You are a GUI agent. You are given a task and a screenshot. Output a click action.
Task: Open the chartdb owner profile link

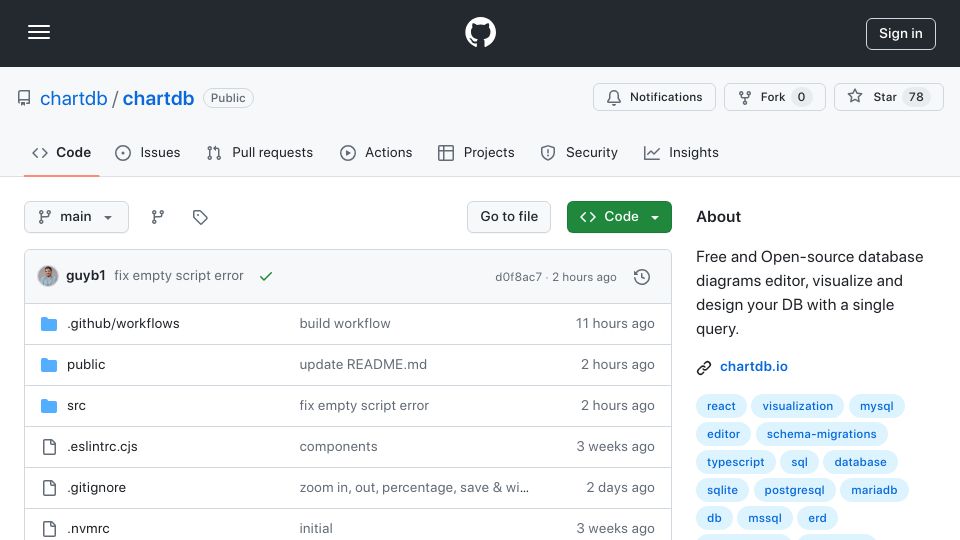pos(73,98)
